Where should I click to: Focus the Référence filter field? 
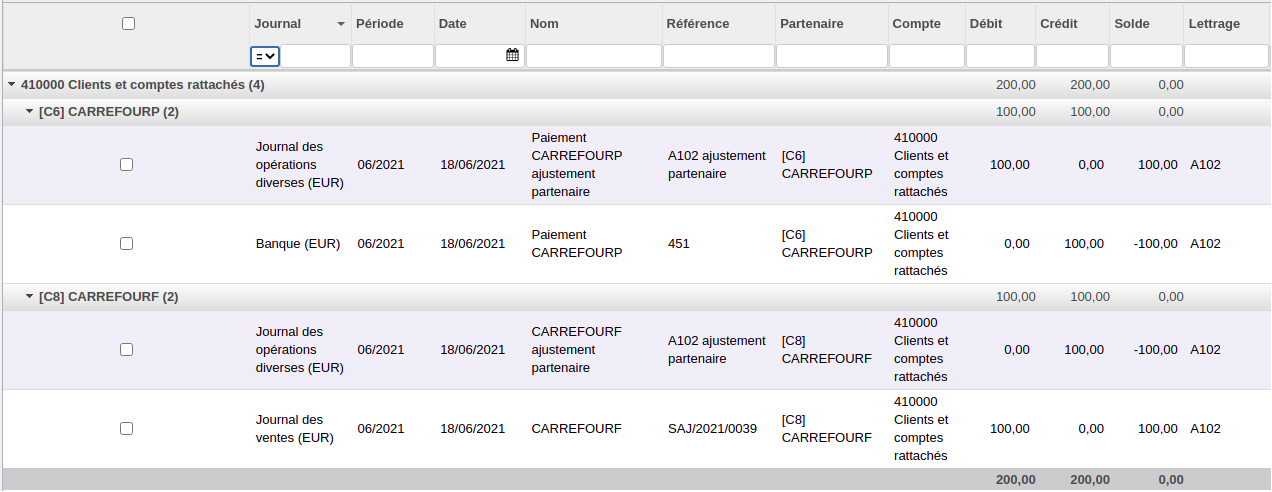[x=718, y=56]
